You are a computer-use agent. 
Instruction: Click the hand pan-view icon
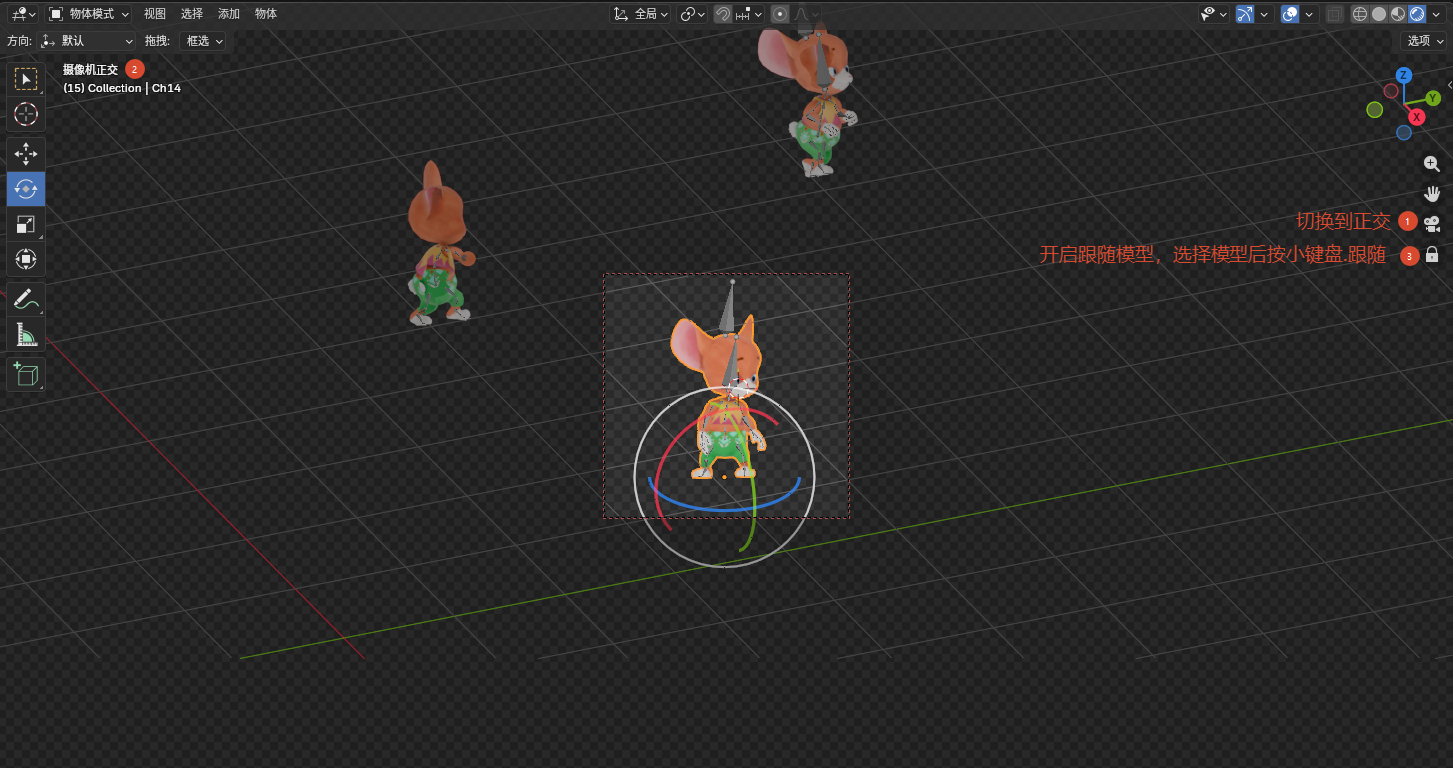pyautogui.click(x=1432, y=193)
